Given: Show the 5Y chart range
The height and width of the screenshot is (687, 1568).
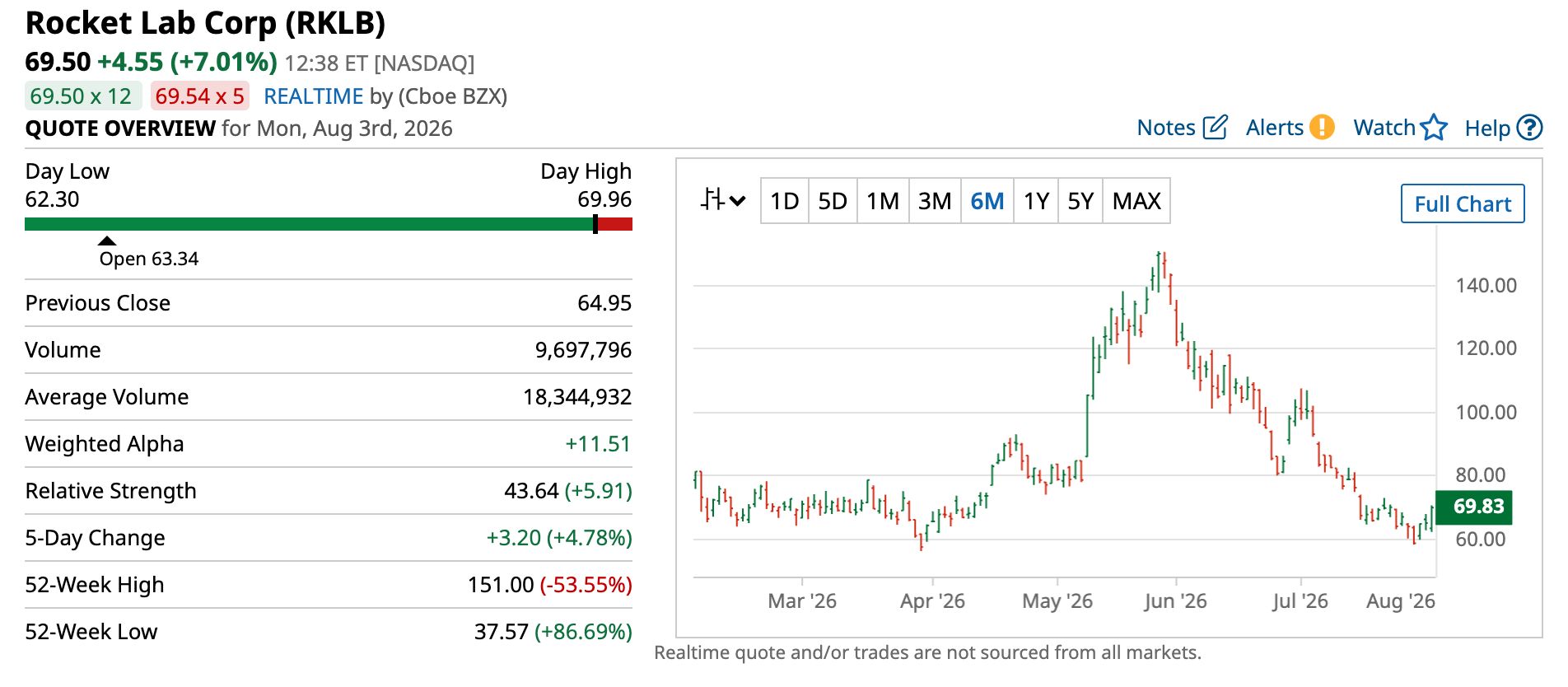Looking at the screenshot, I should coord(1080,201).
